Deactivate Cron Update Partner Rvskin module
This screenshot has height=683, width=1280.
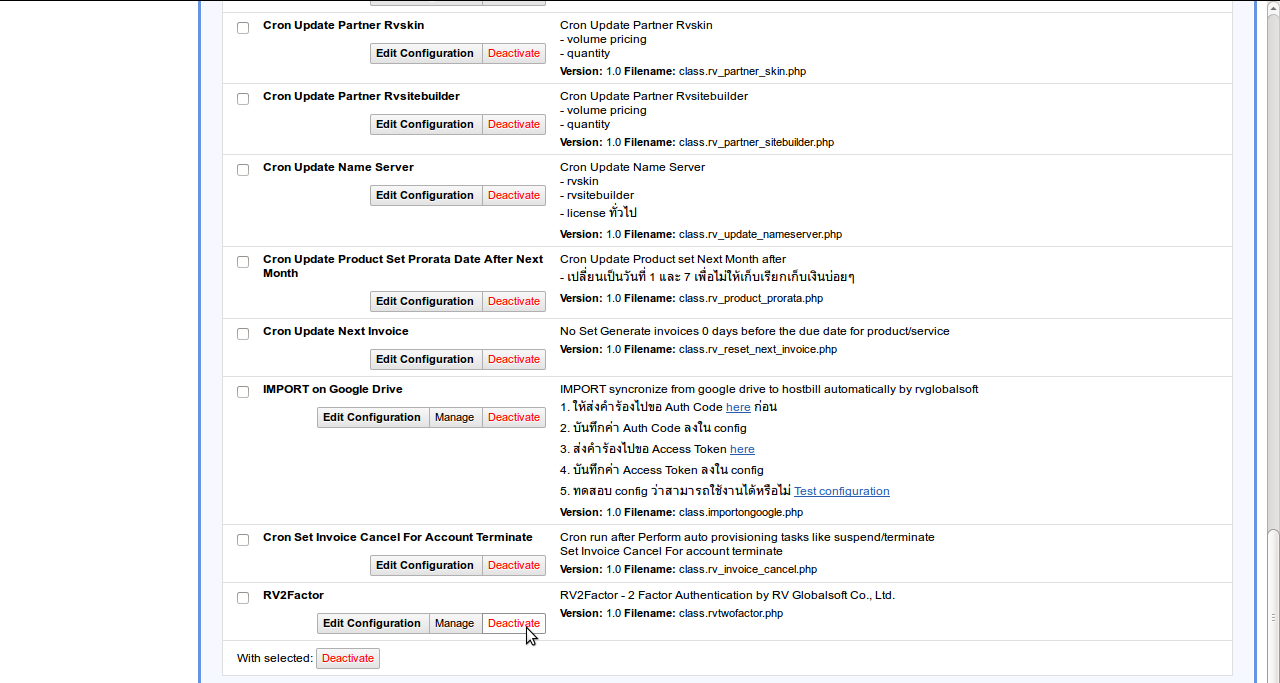[514, 54]
